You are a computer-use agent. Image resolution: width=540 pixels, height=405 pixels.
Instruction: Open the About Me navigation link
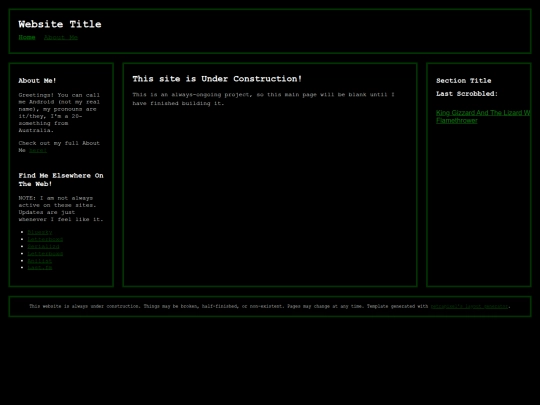pyautogui.click(x=61, y=37)
